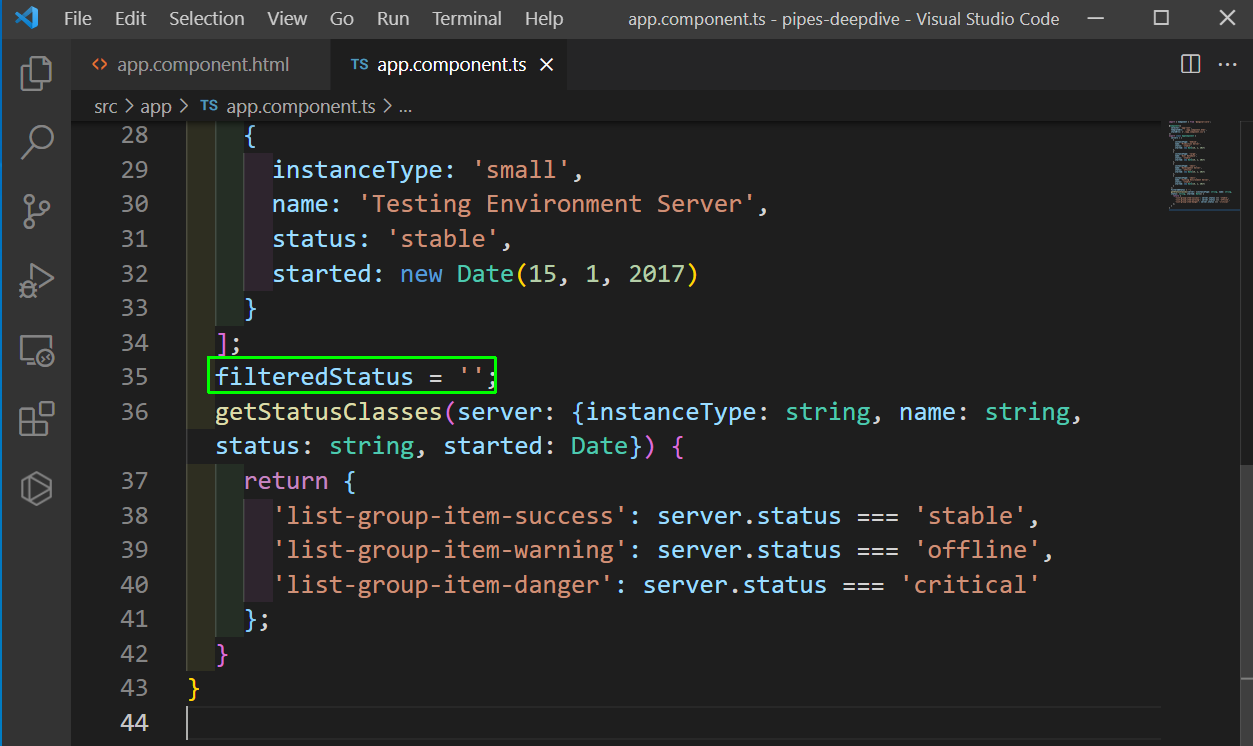
Task: Click the vertical scrollbar thumb
Action: click(x=1246, y=606)
